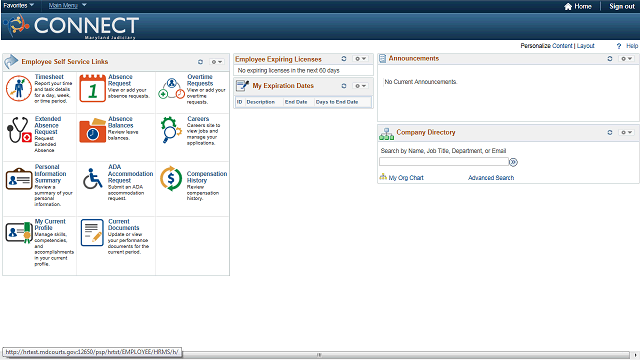Click the Extended Absence Request stethoscope icon
Image resolution: width=640 pixels, height=360 pixels.
(19, 130)
